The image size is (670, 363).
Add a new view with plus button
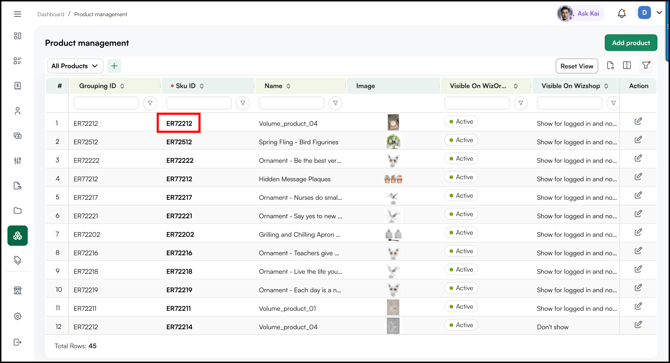114,66
